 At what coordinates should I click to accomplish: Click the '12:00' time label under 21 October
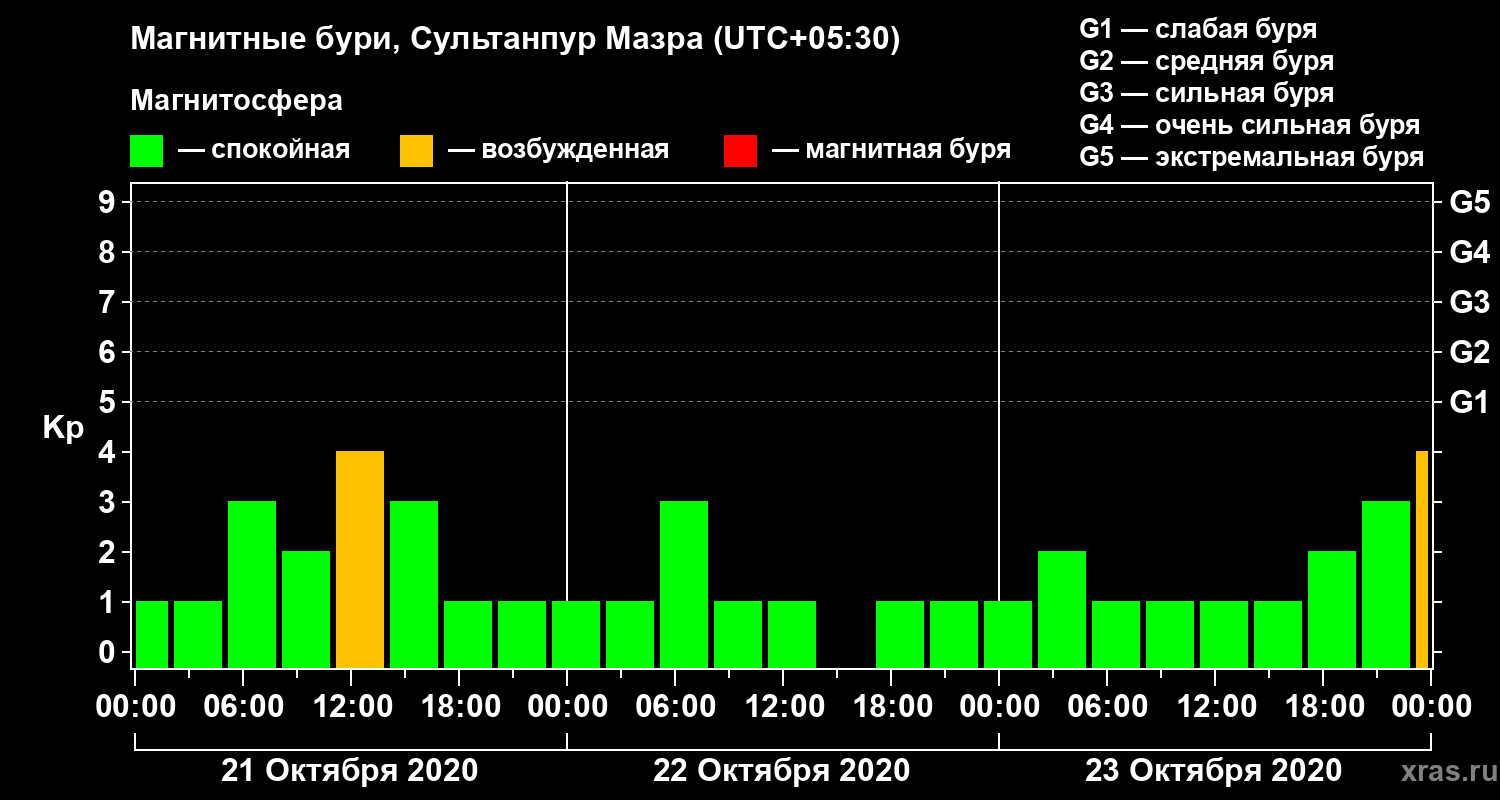point(352,707)
